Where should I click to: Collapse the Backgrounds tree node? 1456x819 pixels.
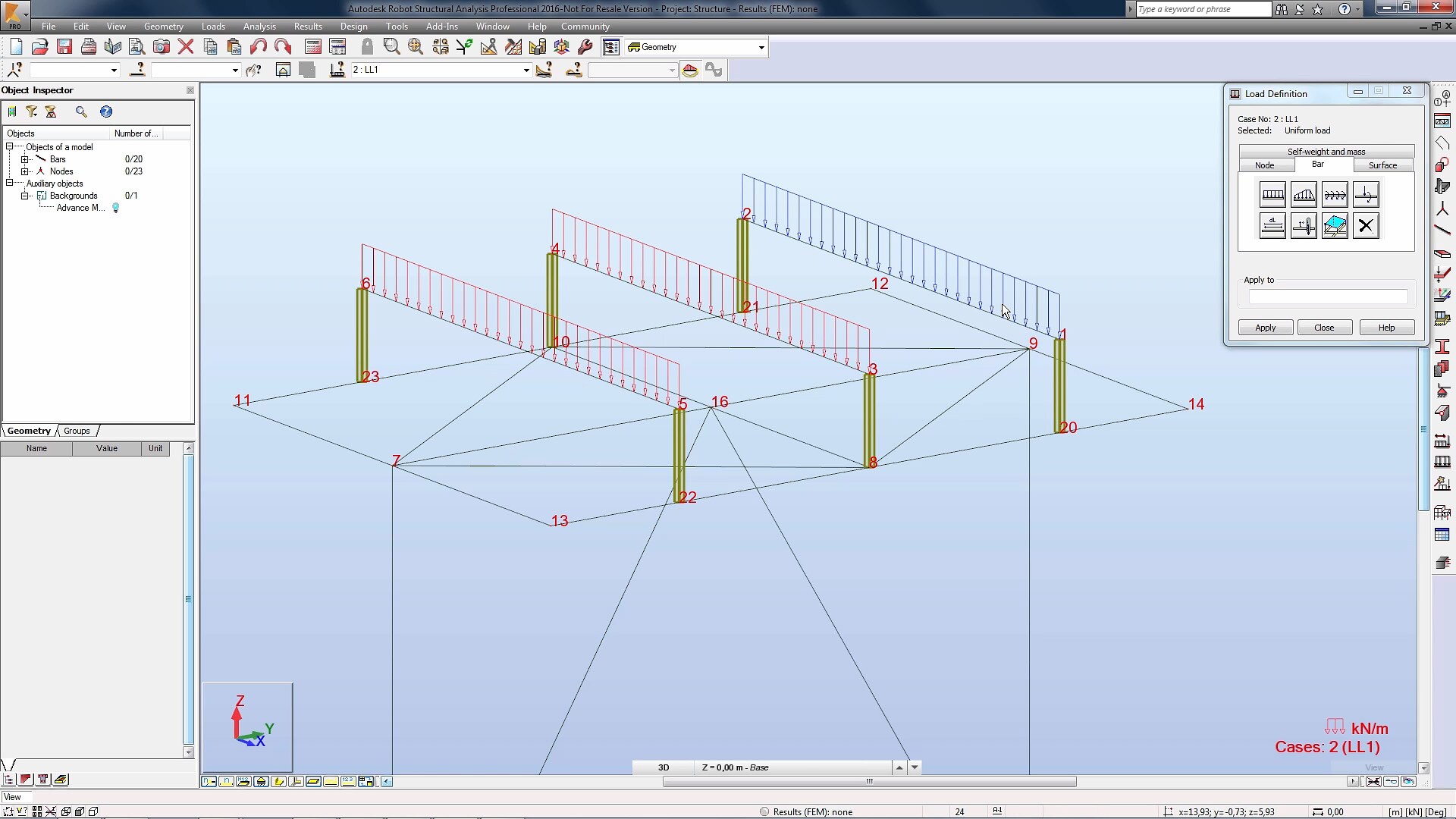(x=24, y=196)
